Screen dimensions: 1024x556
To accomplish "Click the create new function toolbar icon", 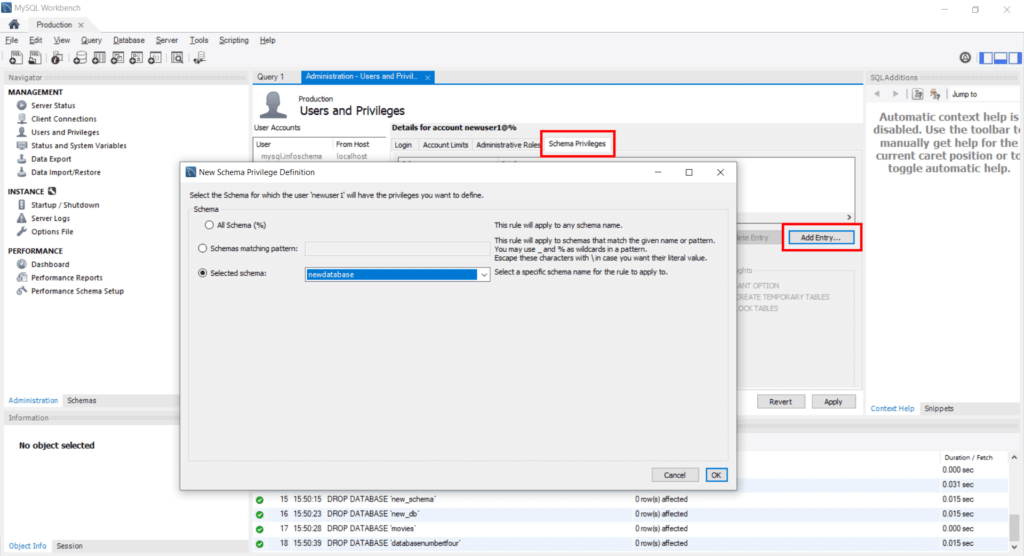I will (x=155, y=58).
